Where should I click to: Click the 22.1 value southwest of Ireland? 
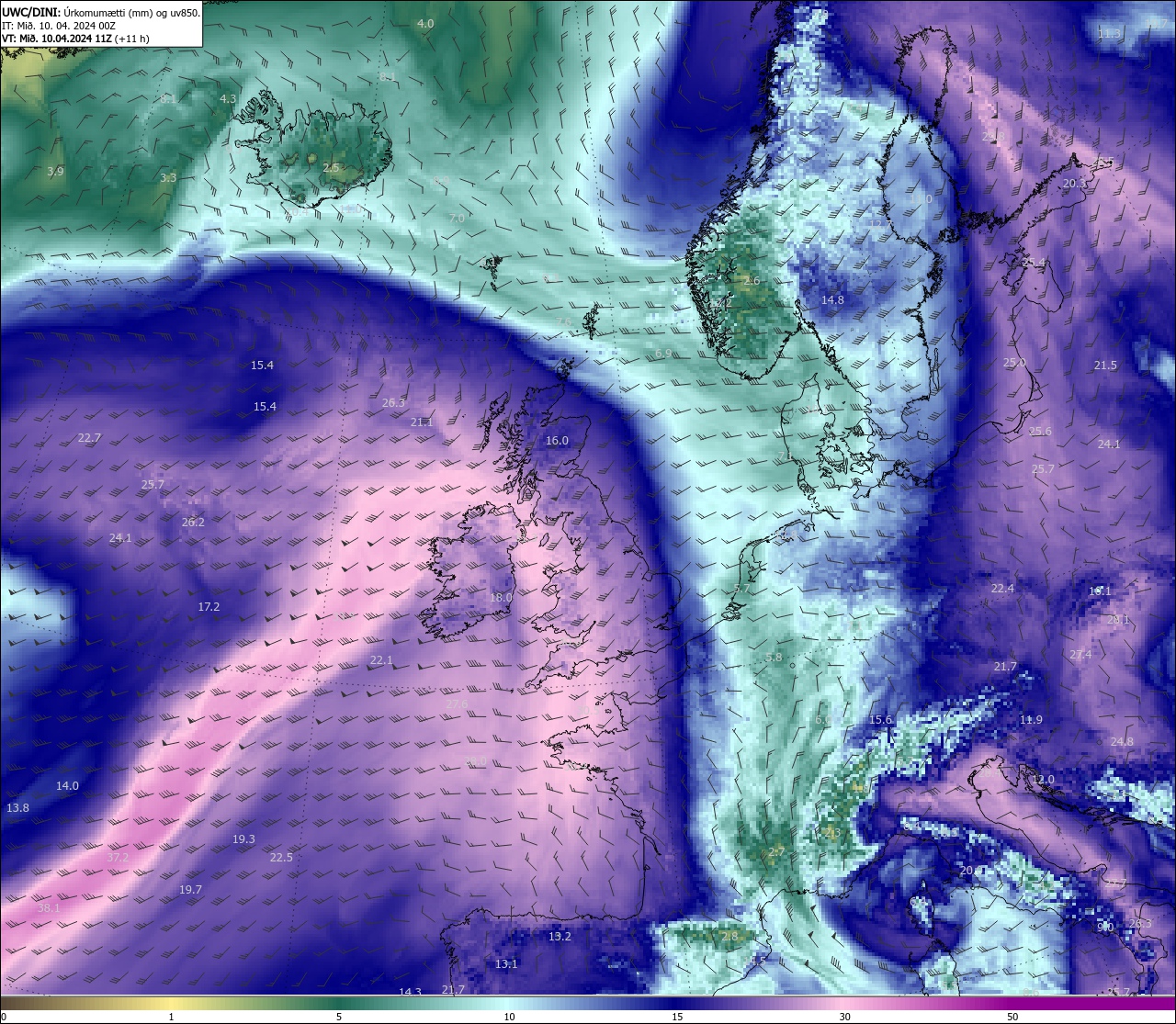pos(381,660)
